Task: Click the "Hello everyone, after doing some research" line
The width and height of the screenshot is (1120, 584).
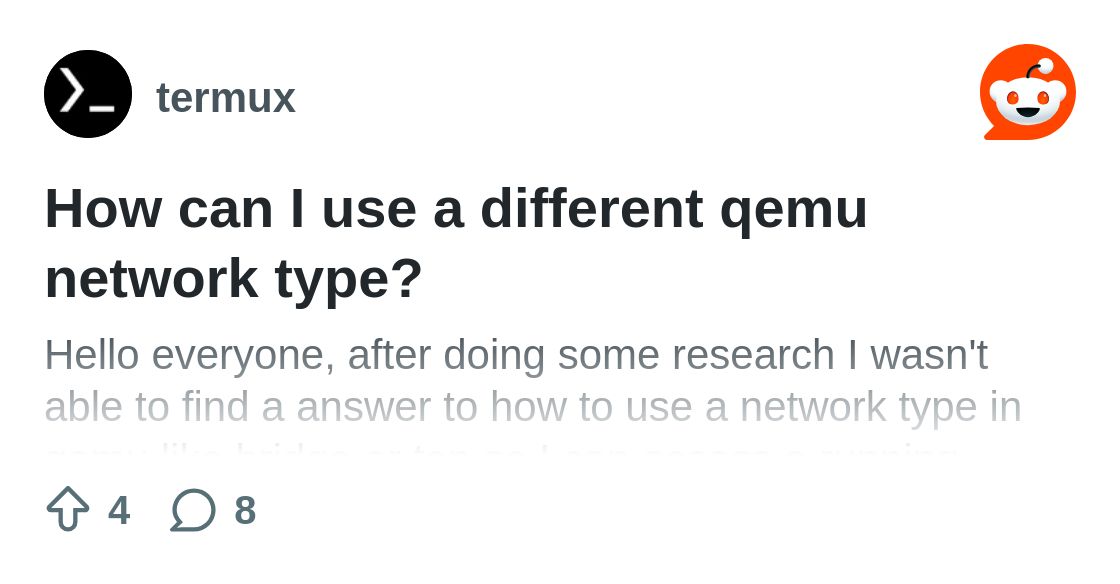Action: click(516, 355)
